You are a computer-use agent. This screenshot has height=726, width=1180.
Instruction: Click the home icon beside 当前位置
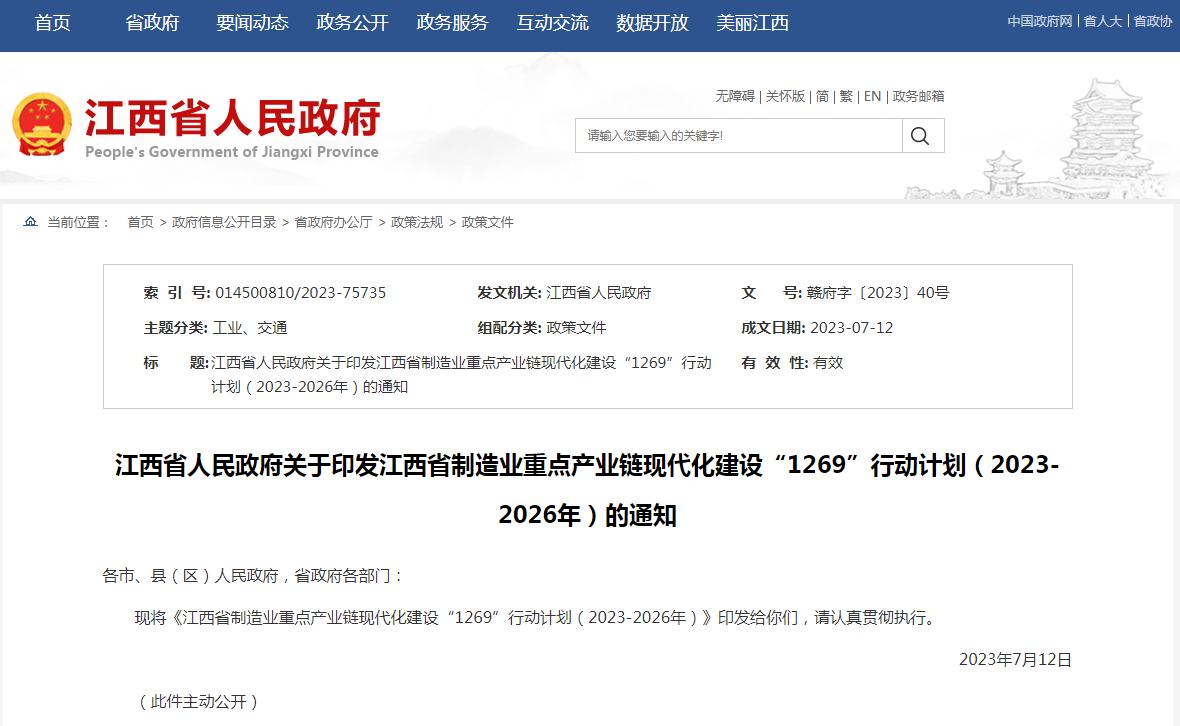30,222
